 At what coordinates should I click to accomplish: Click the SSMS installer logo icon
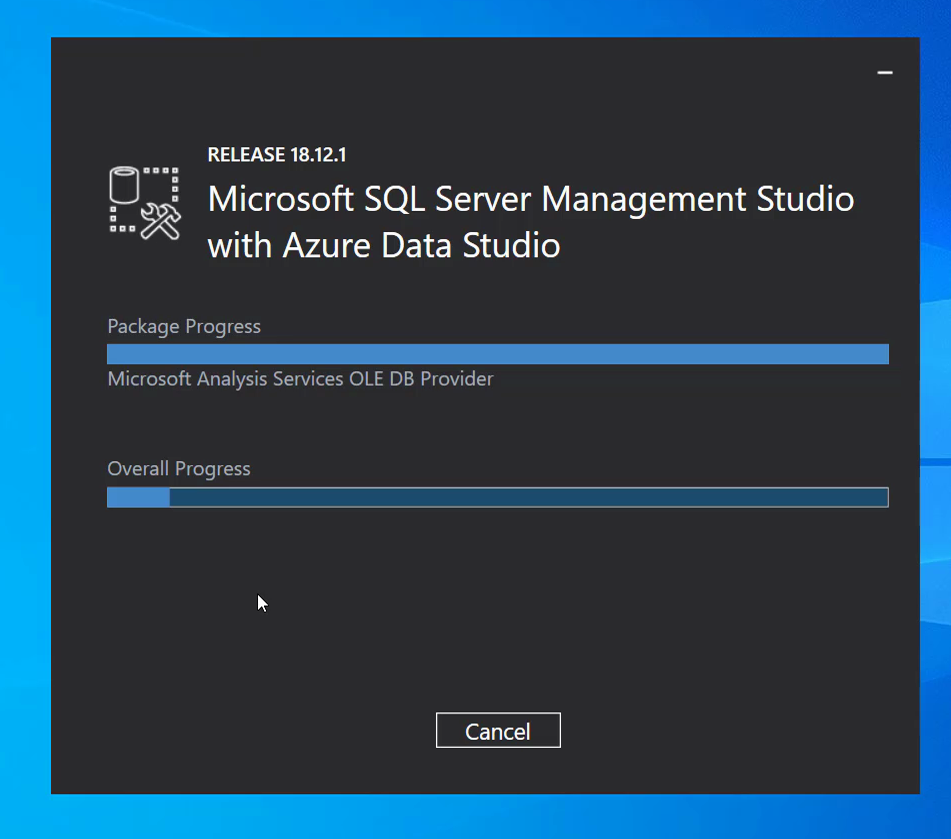point(144,203)
